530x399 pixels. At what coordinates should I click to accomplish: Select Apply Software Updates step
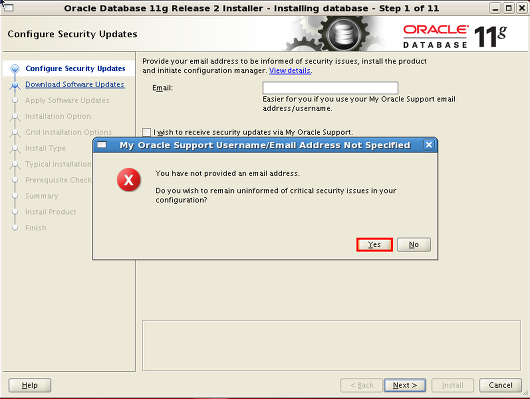[x=67, y=100]
